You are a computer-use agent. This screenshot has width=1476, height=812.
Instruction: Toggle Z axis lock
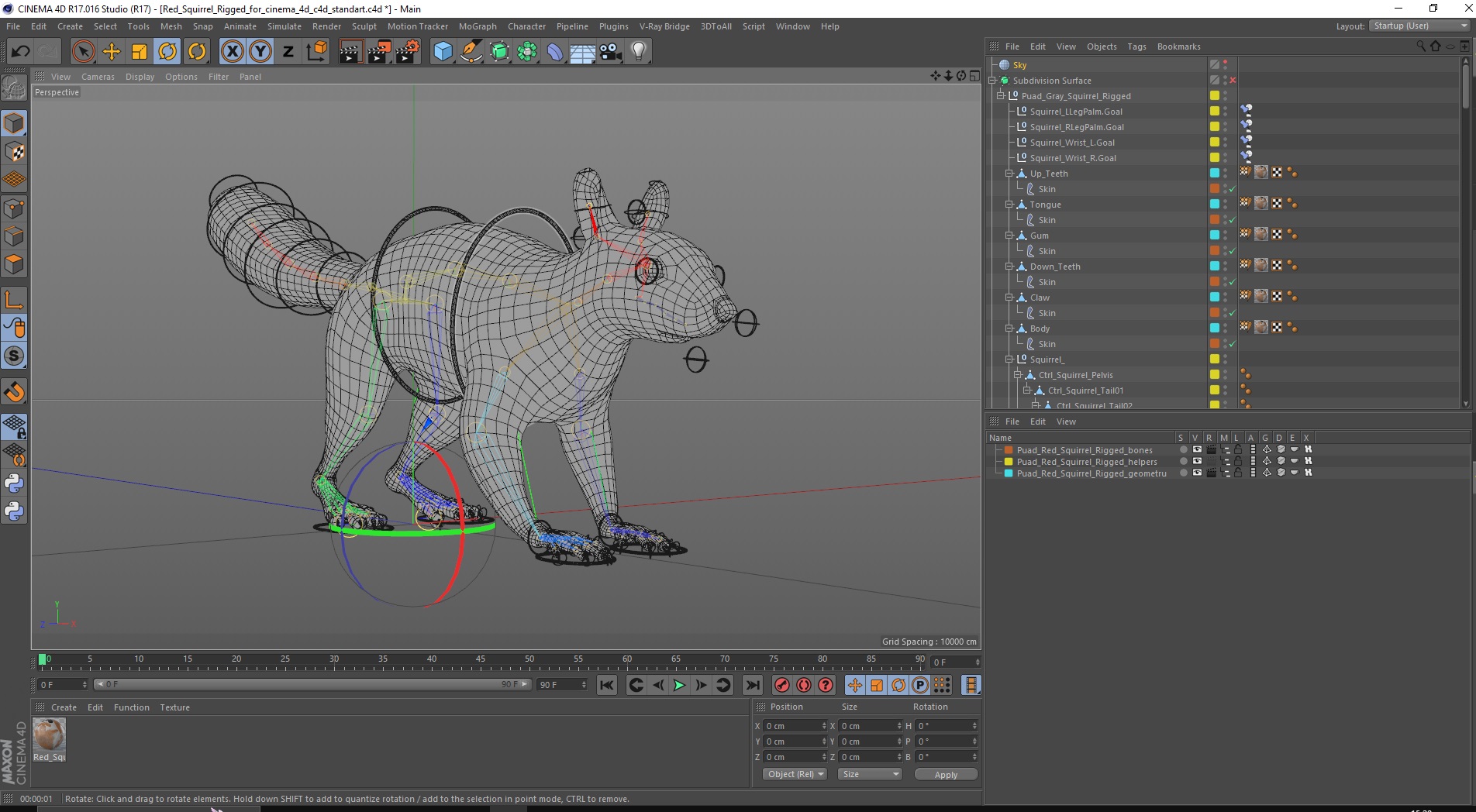pyautogui.click(x=288, y=52)
